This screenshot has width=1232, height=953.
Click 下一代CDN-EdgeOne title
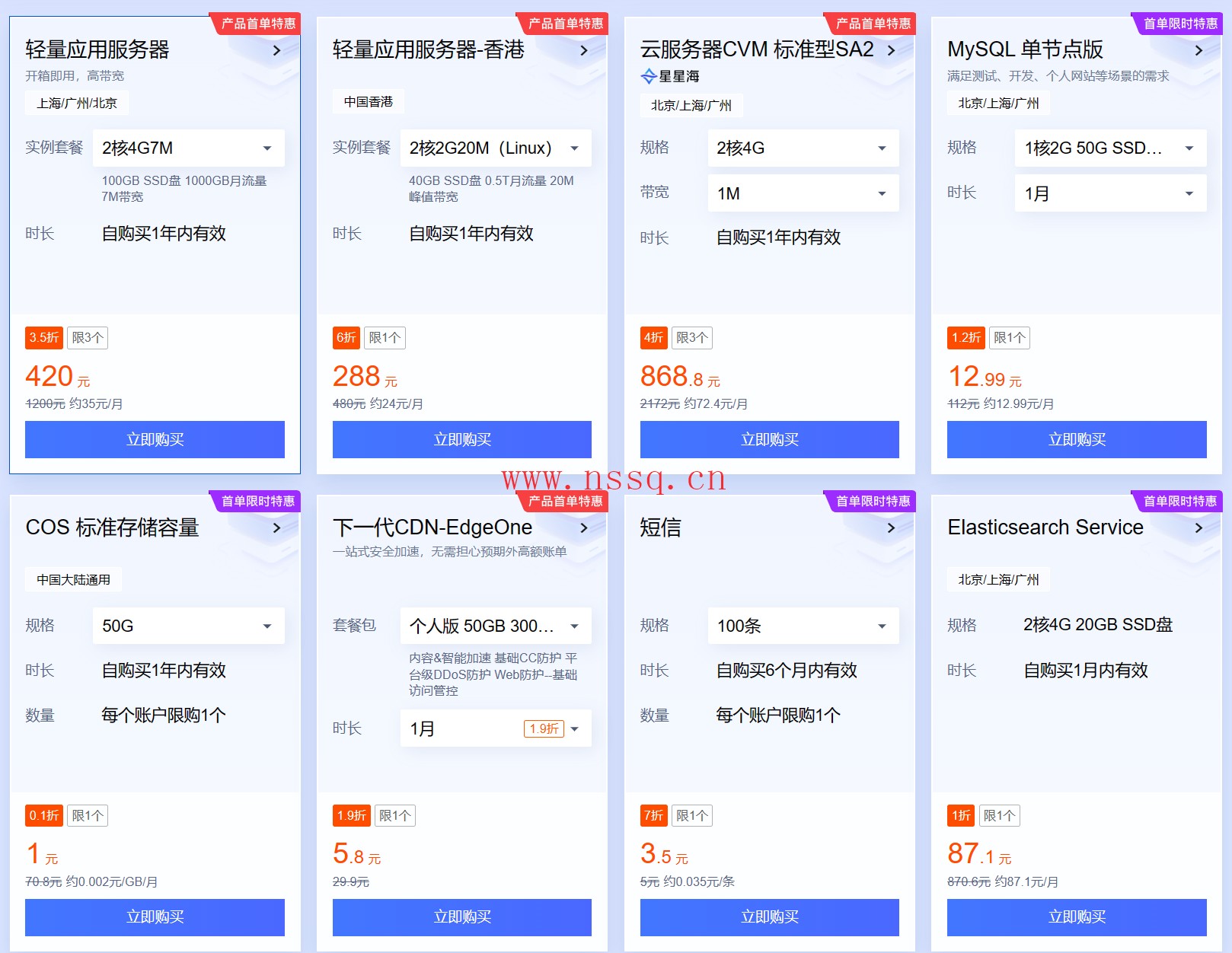(432, 527)
